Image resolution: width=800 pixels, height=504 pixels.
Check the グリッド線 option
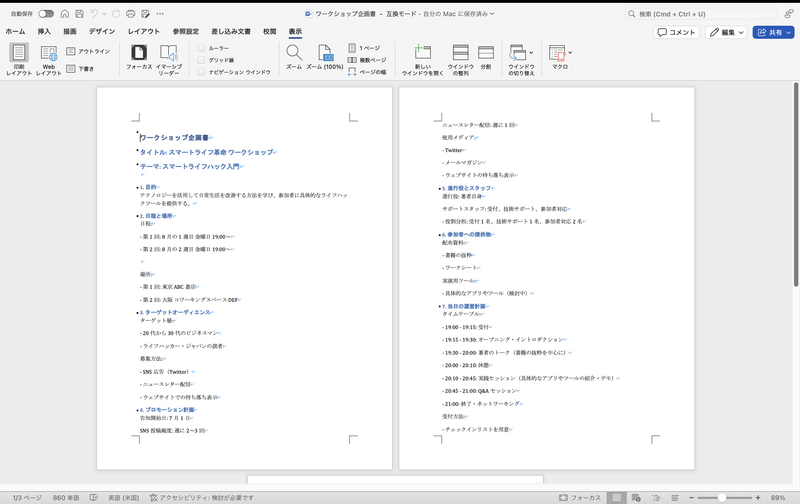pos(201,60)
